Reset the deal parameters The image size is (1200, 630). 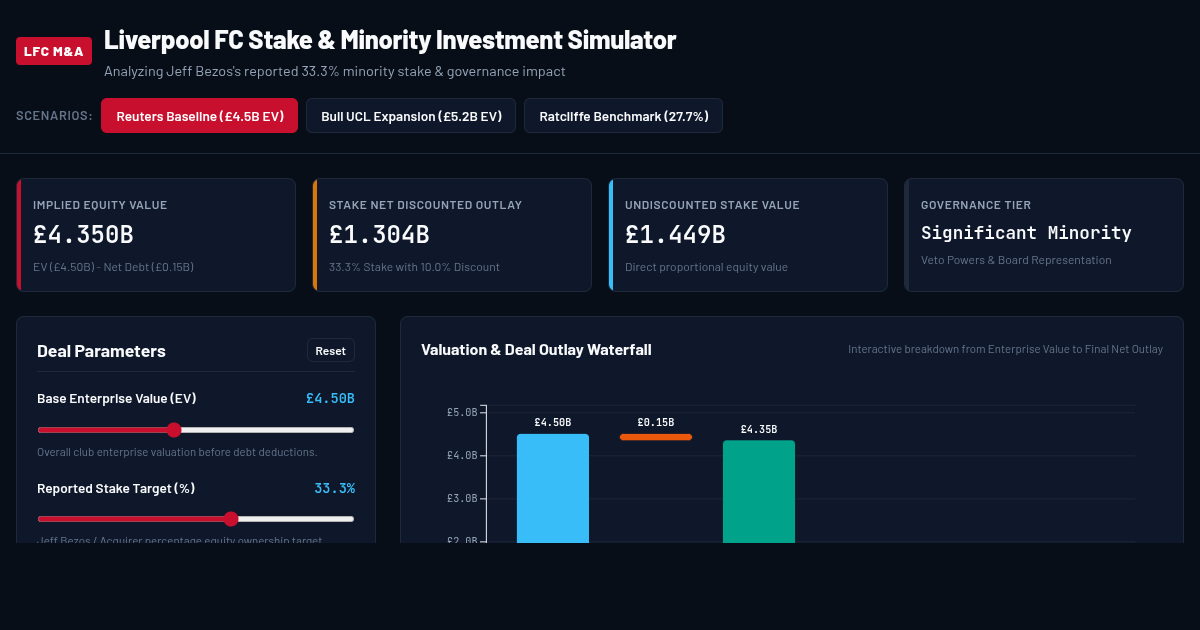click(x=331, y=351)
